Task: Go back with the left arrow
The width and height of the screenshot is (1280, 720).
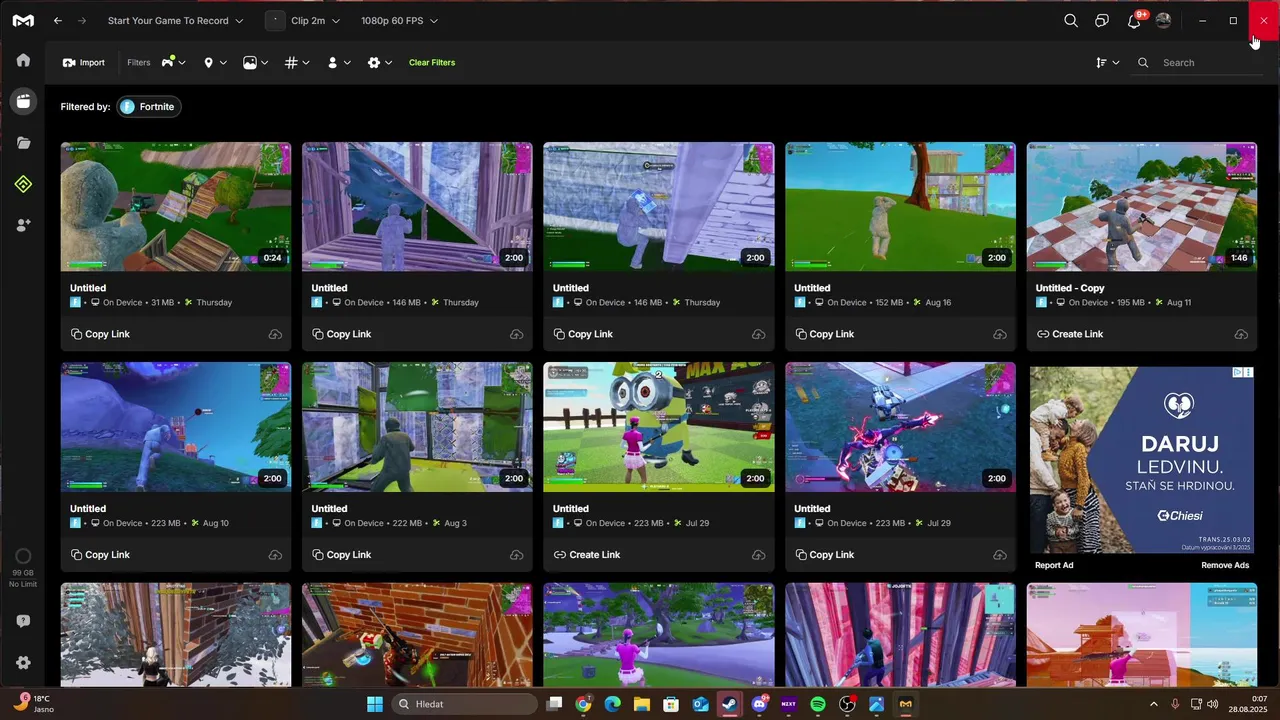Action: 58,20
